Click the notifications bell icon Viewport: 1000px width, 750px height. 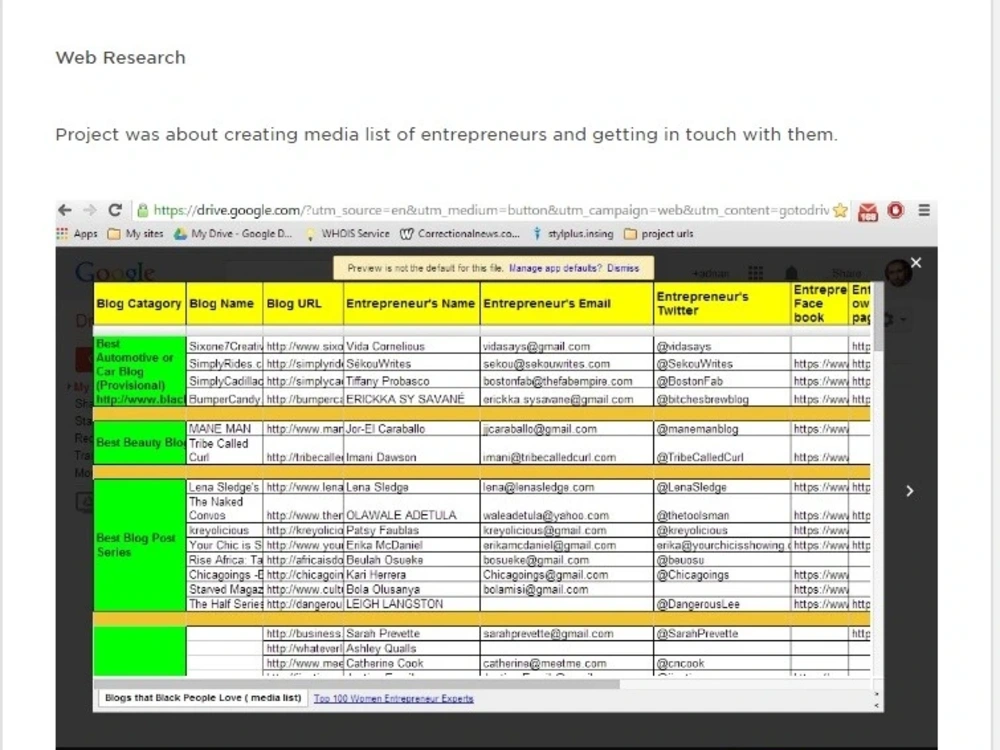[x=791, y=273]
